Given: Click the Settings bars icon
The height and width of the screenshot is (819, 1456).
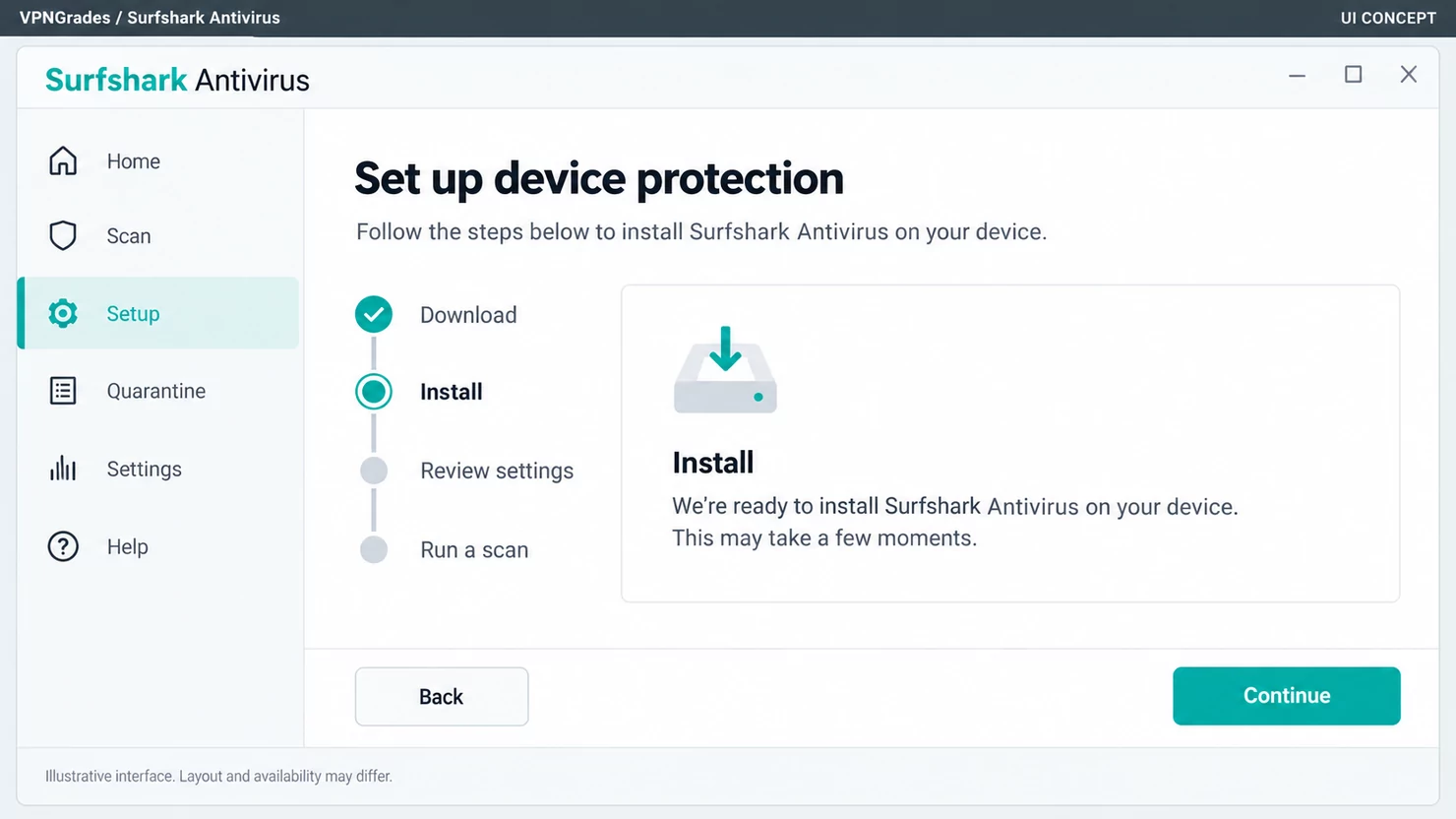Looking at the screenshot, I should point(63,469).
